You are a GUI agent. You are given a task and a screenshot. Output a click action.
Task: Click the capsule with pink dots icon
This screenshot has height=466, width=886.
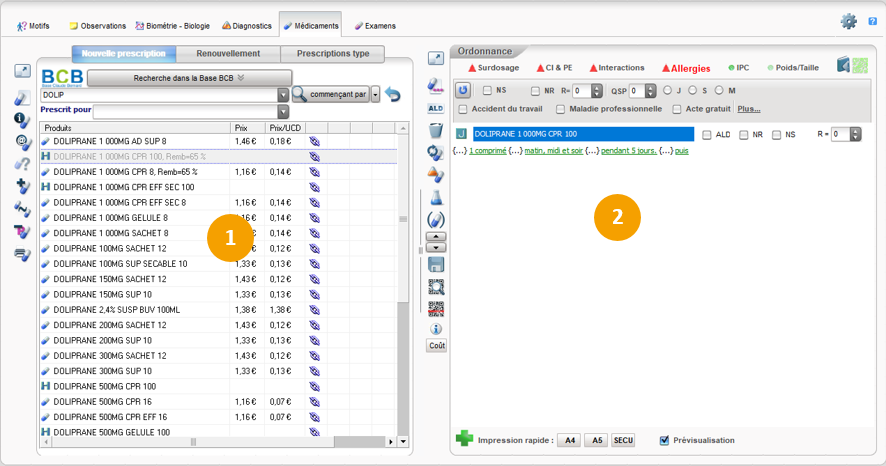click(x=436, y=85)
